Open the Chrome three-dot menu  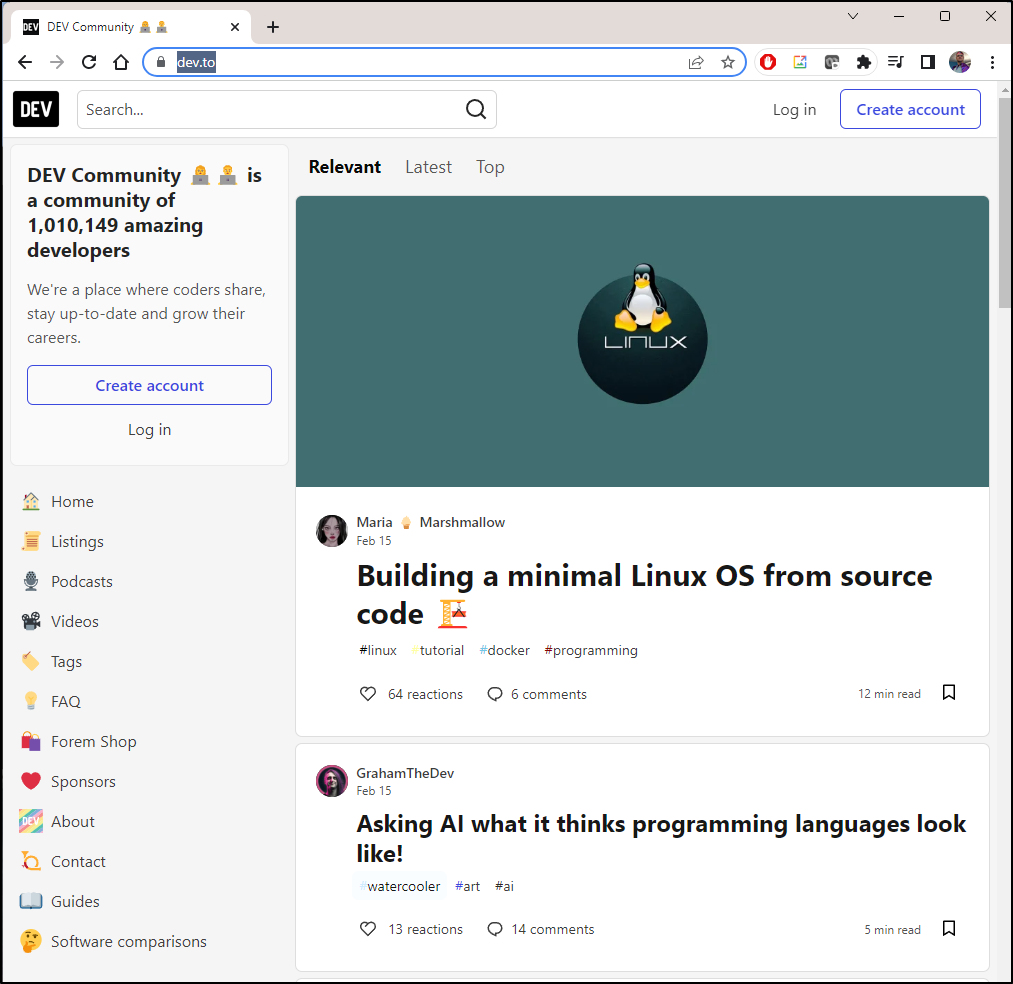[x=992, y=62]
